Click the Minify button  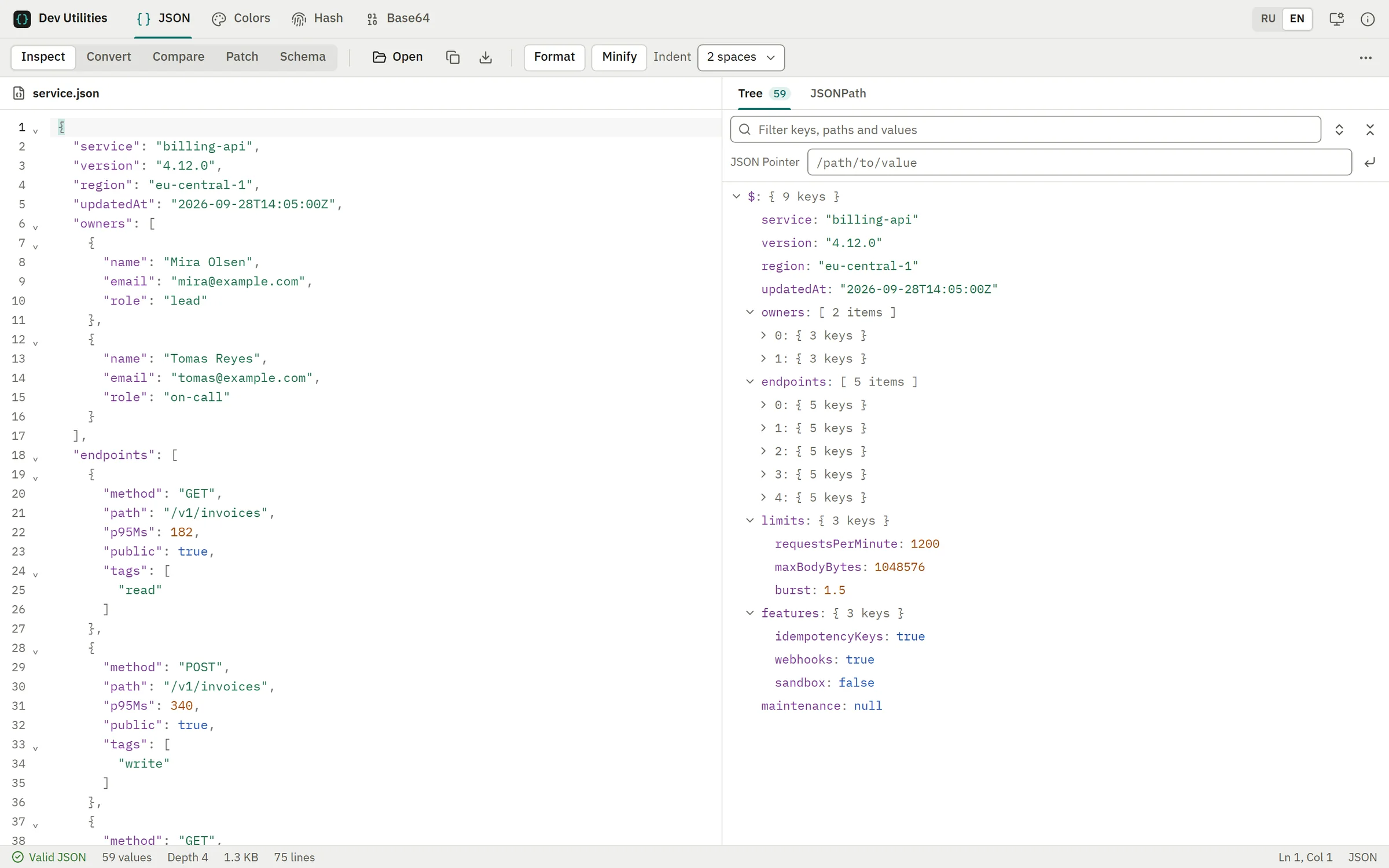(x=619, y=57)
